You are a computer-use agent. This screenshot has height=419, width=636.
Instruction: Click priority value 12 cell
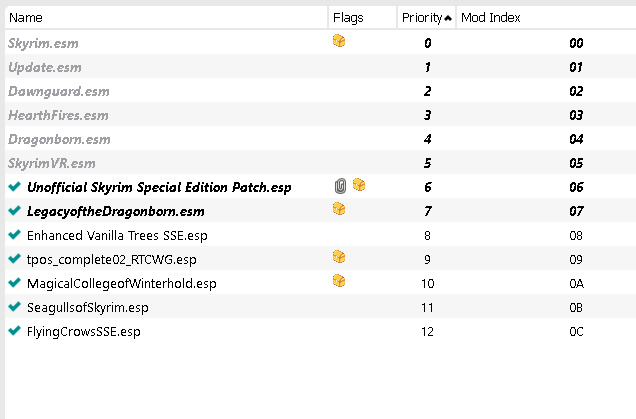click(428, 331)
